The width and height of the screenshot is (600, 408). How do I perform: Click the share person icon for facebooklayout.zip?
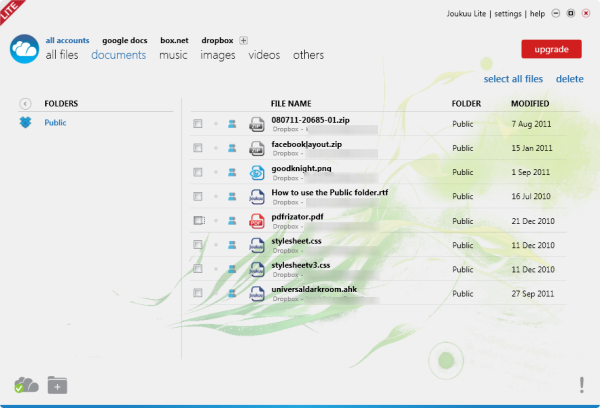click(x=232, y=148)
